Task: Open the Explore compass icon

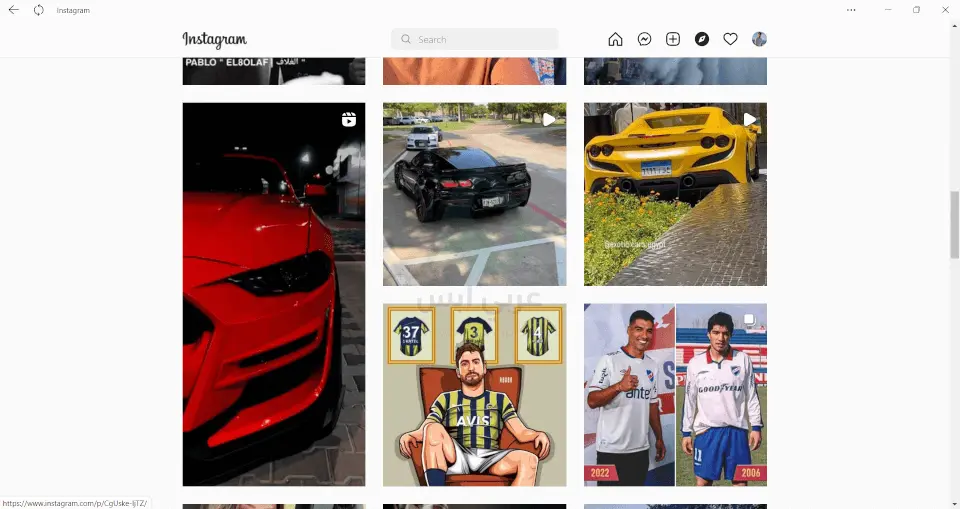Action: (x=702, y=39)
